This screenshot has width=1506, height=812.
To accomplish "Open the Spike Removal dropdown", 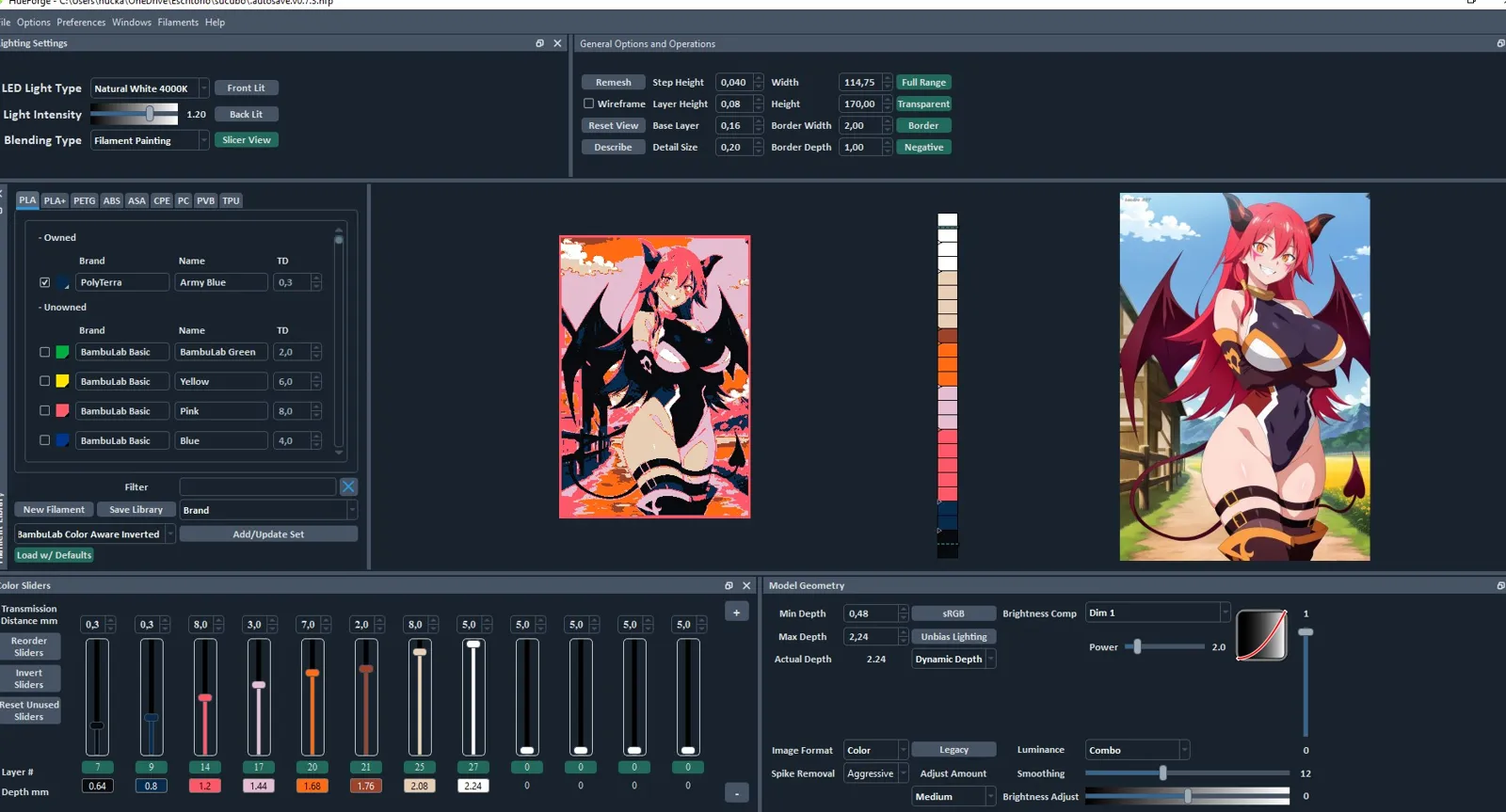I will 875,773.
